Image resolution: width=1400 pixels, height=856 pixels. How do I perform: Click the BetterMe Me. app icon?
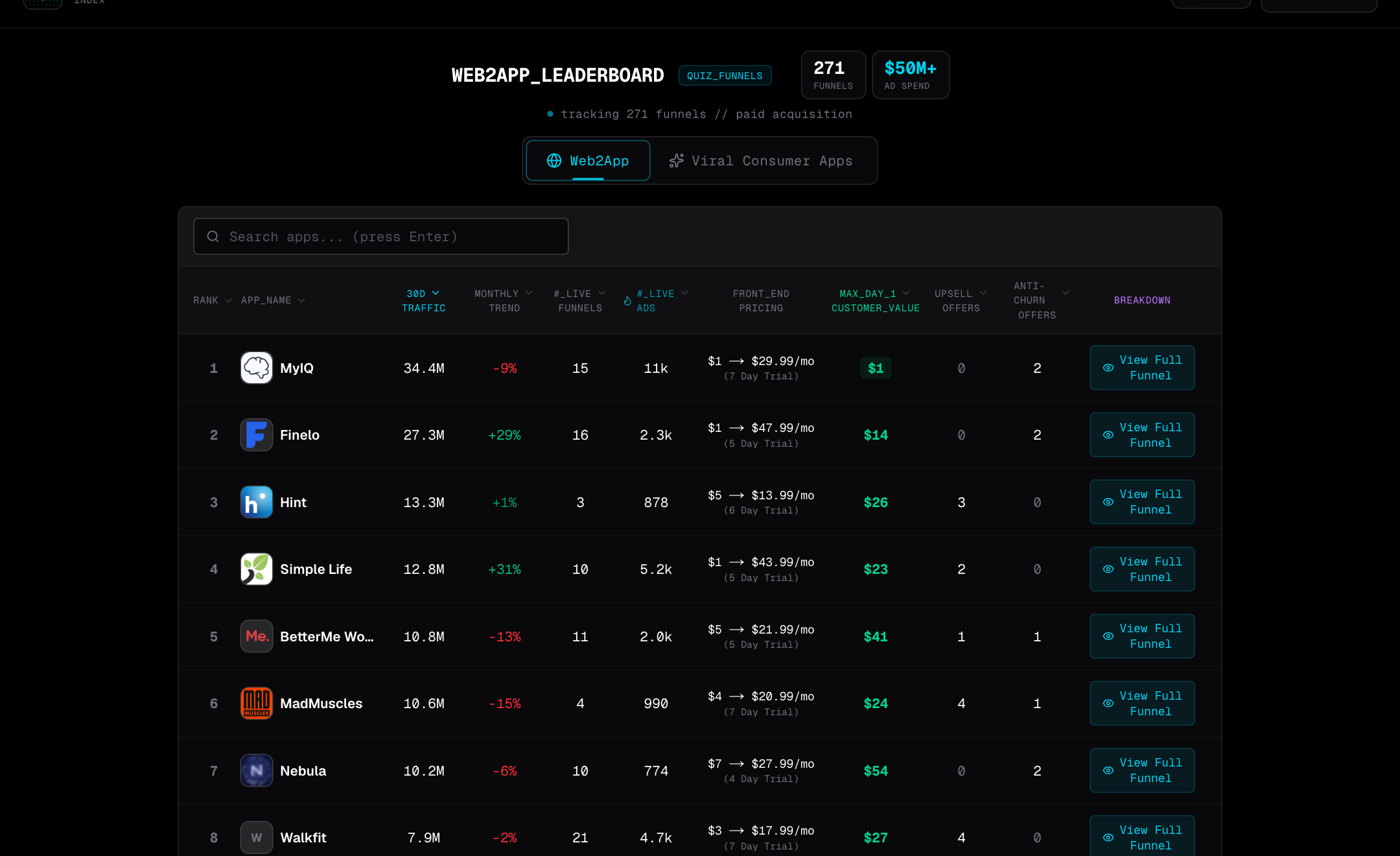256,636
